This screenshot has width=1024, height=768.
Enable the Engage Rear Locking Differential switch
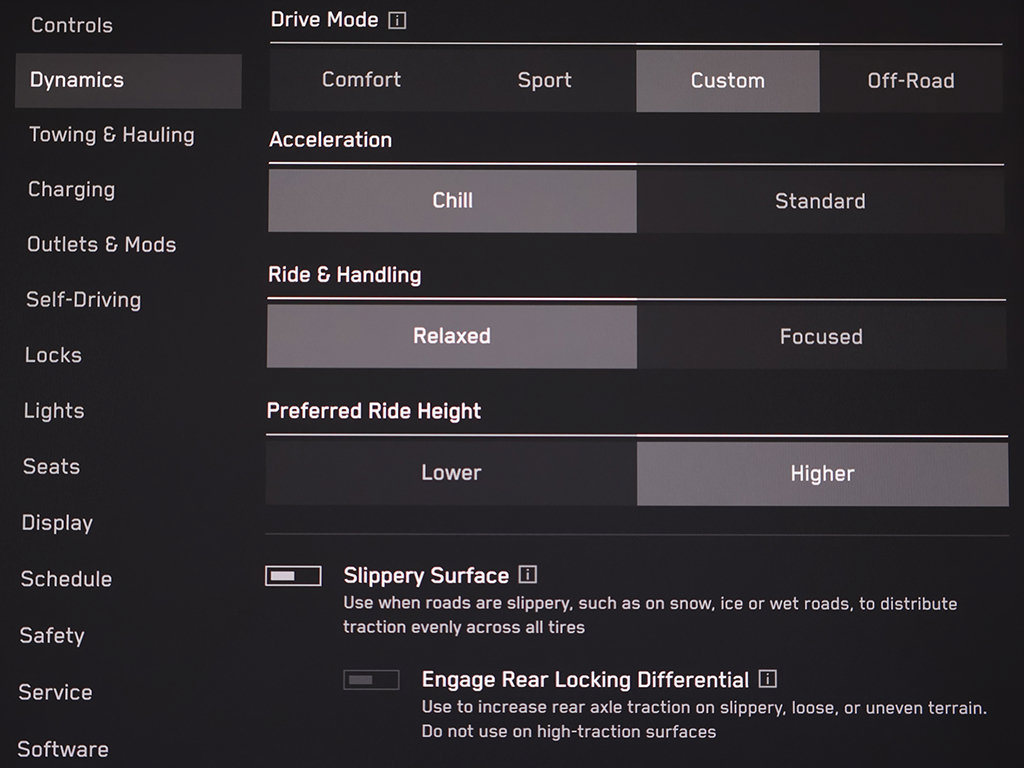coord(372,680)
